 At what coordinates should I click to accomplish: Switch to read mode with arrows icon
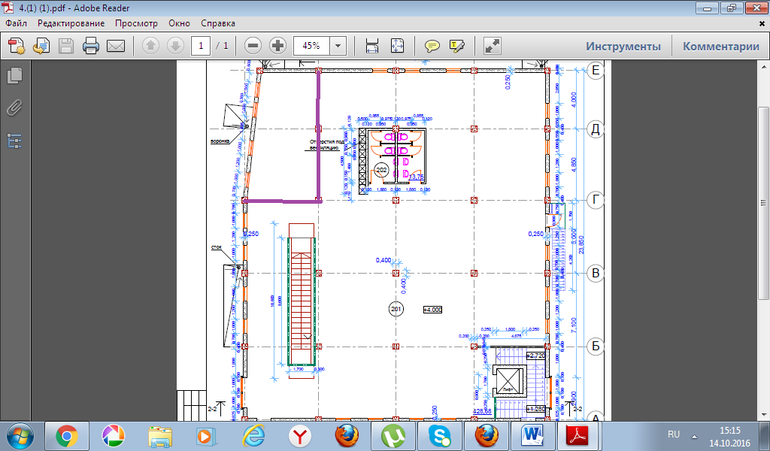pos(492,46)
